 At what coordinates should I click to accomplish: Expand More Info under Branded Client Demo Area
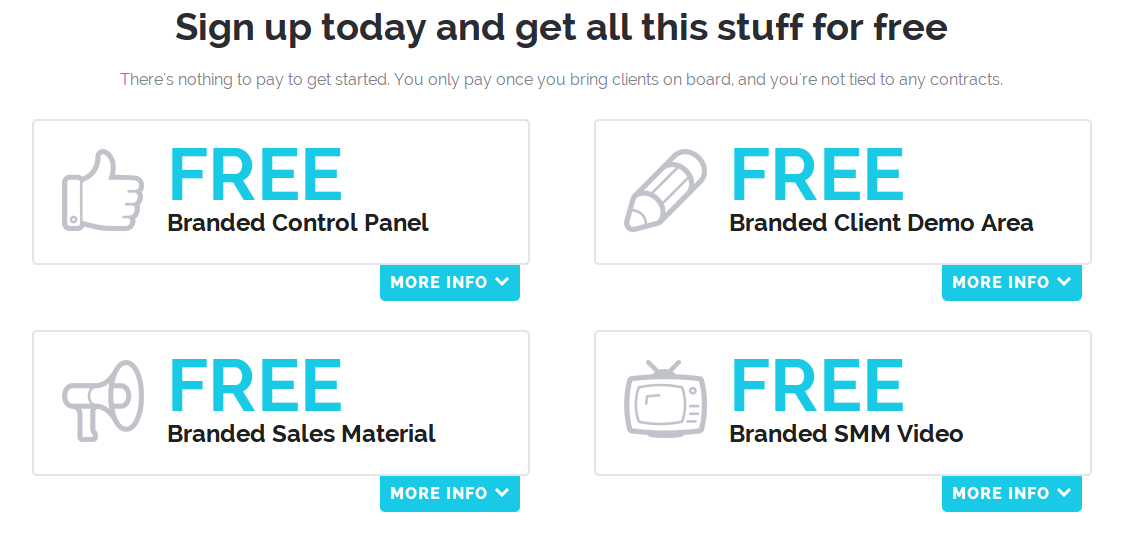click(1011, 283)
